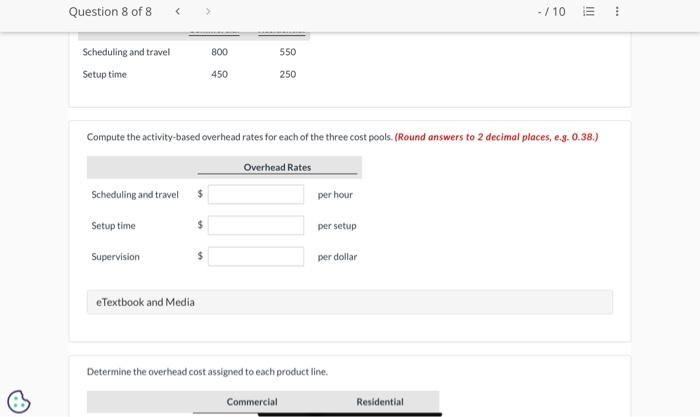Click 'Setup time' label beside the rate field
Viewport: 700px width, 417px height.
pos(113,226)
